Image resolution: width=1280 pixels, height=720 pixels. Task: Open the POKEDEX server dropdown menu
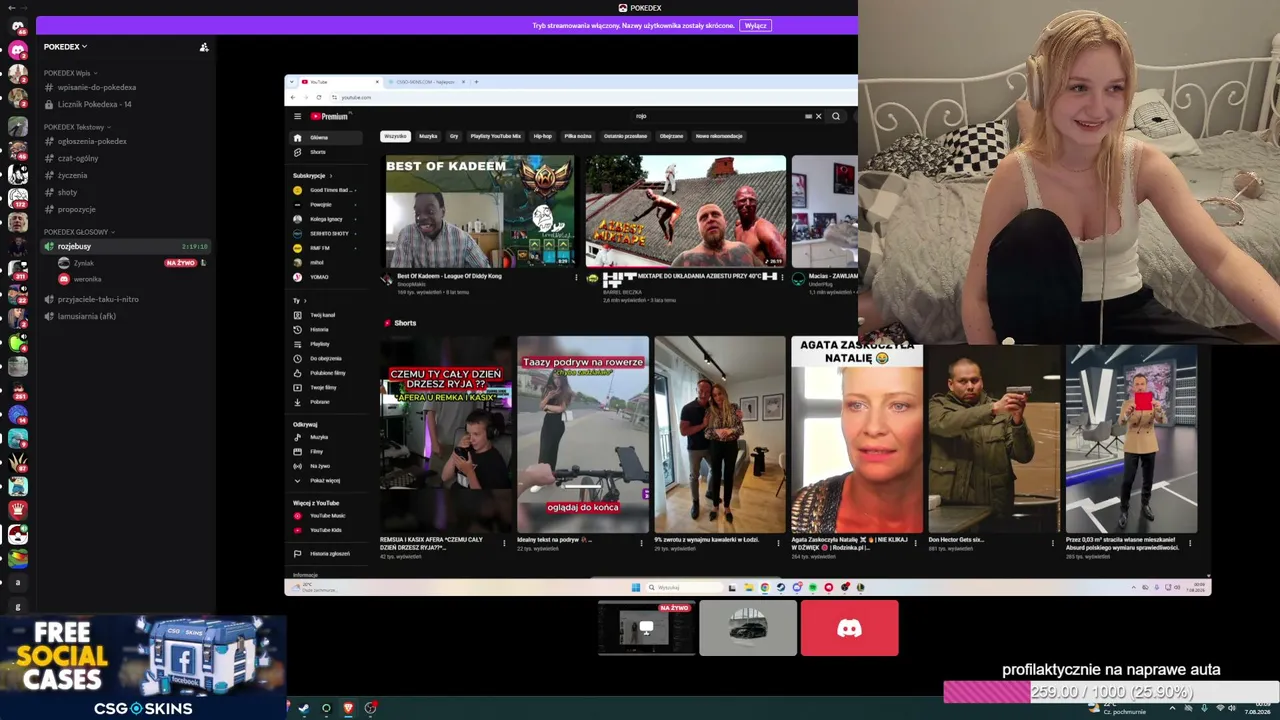pos(65,47)
